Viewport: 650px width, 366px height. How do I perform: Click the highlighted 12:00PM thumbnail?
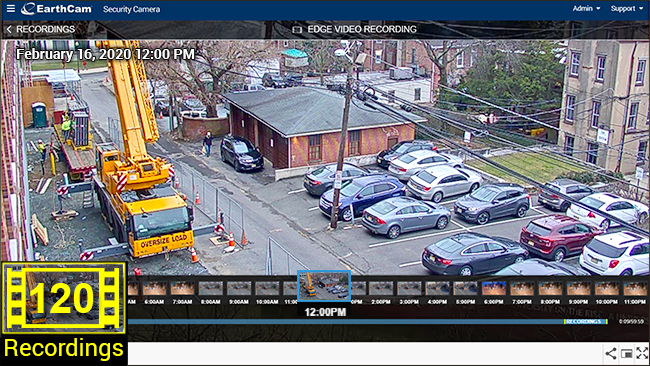(324, 286)
